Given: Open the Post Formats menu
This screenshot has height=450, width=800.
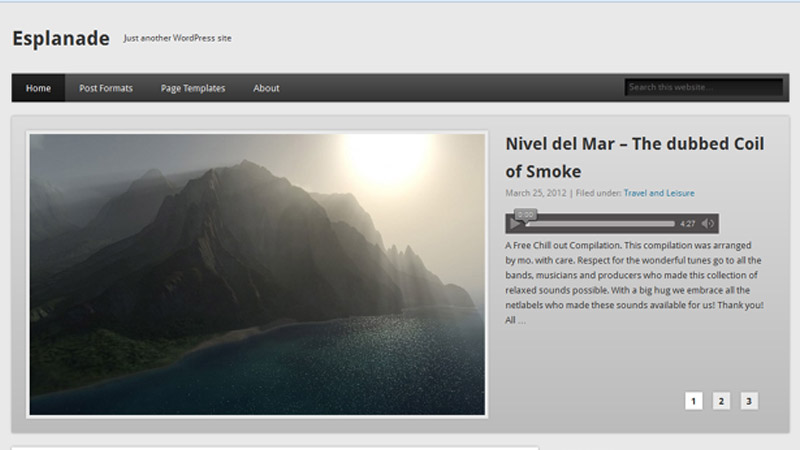Looking at the screenshot, I should pyautogui.click(x=106, y=88).
